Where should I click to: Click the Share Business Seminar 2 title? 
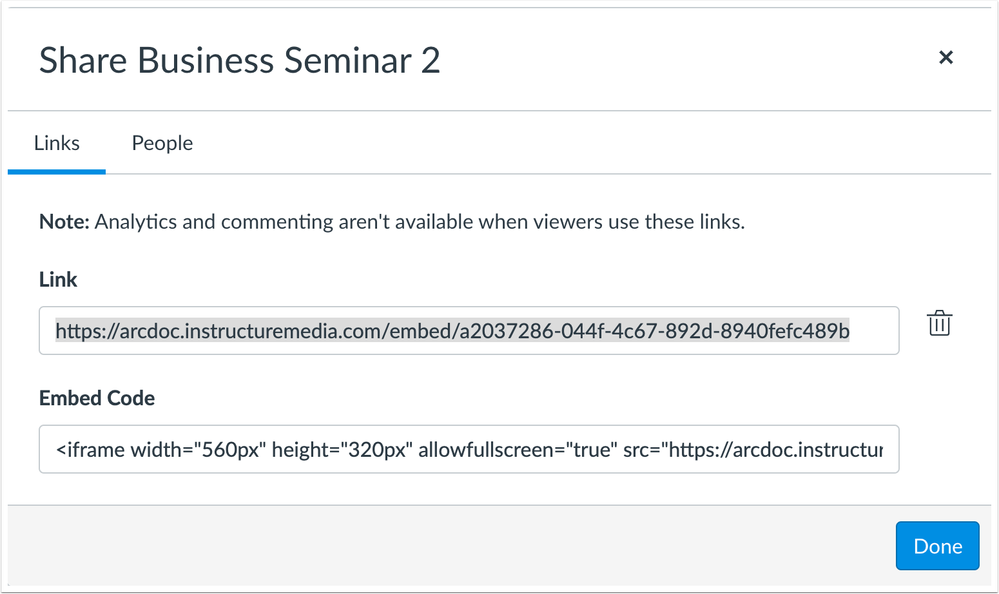(239, 60)
